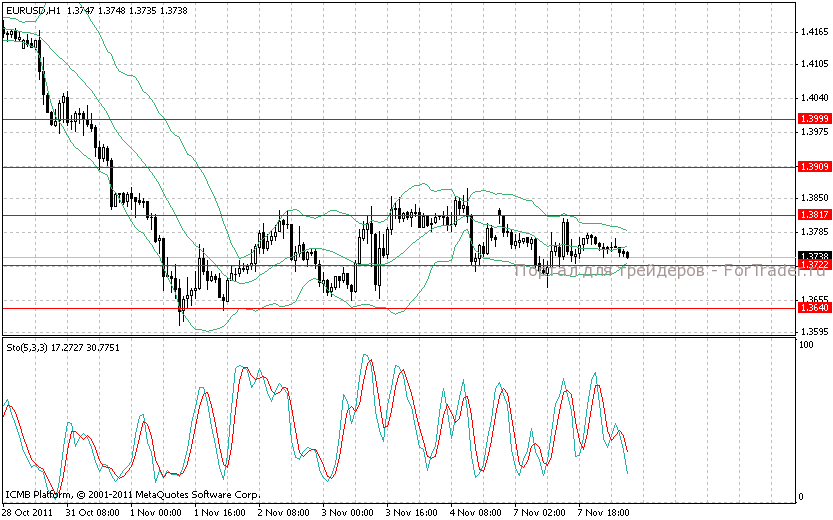The image size is (833, 520).
Task: Click the stochastic values 17.2727 30.7751
Action: pos(86,348)
